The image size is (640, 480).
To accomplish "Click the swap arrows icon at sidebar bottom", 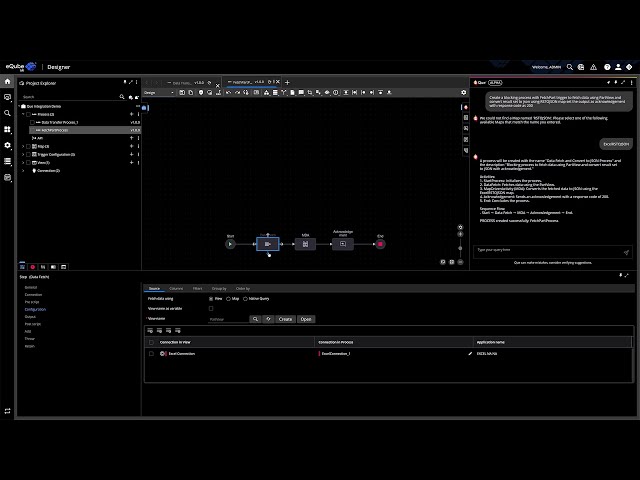I will (x=7, y=411).
